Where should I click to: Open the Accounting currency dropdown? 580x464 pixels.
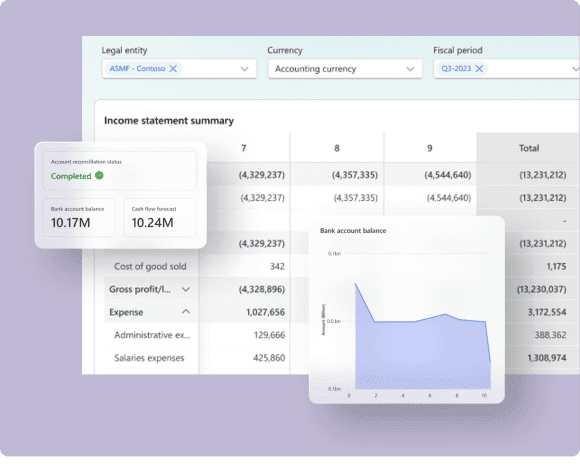pyautogui.click(x=345, y=69)
